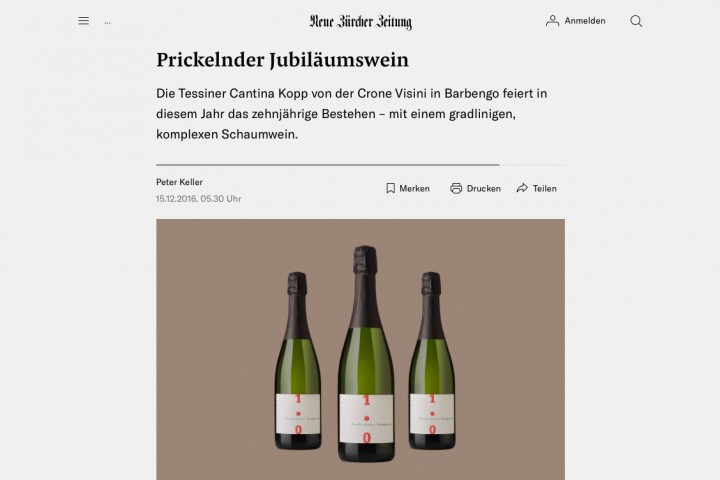Click the reading progress bar under intro
The height and width of the screenshot is (480, 720).
pos(360,164)
